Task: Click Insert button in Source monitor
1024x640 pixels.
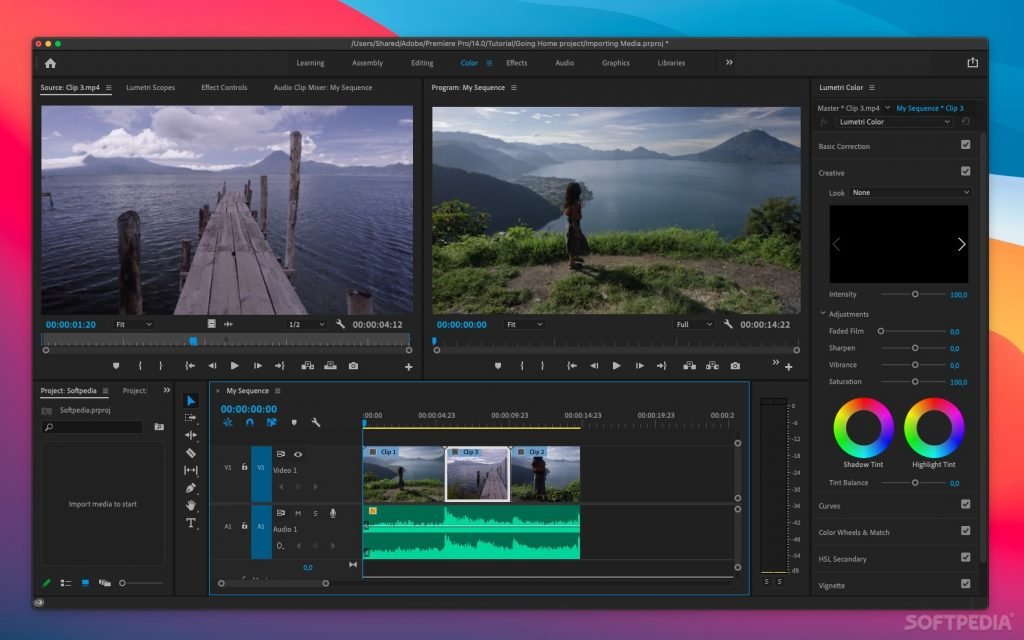Action: tap(308, 366)
